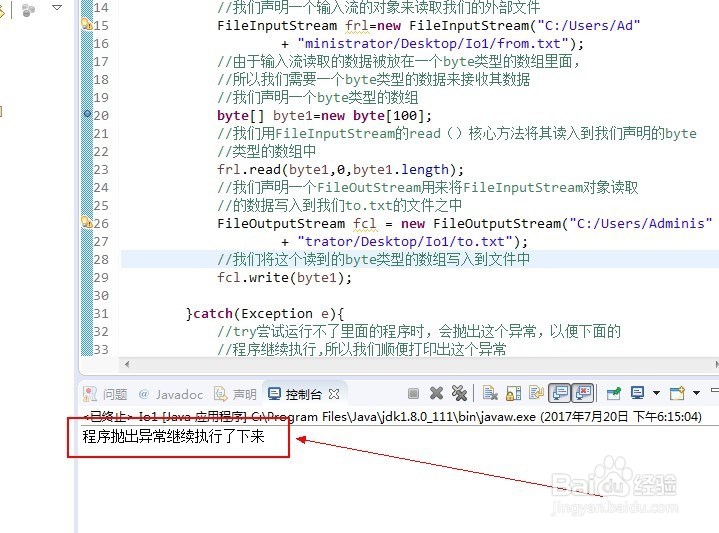
Task: Click line number 31 in the gutter
Action: pyautogui.click(x=101, y=314)
